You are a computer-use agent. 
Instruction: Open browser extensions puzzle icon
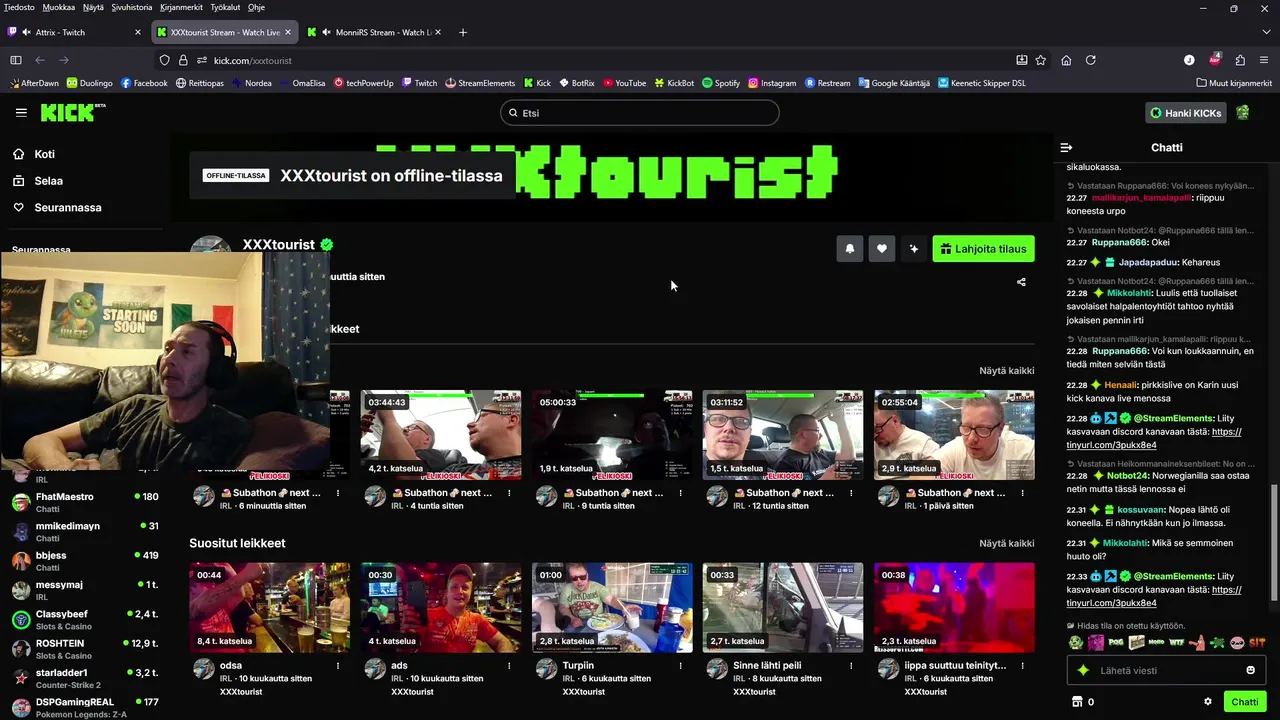[1240, 60]
